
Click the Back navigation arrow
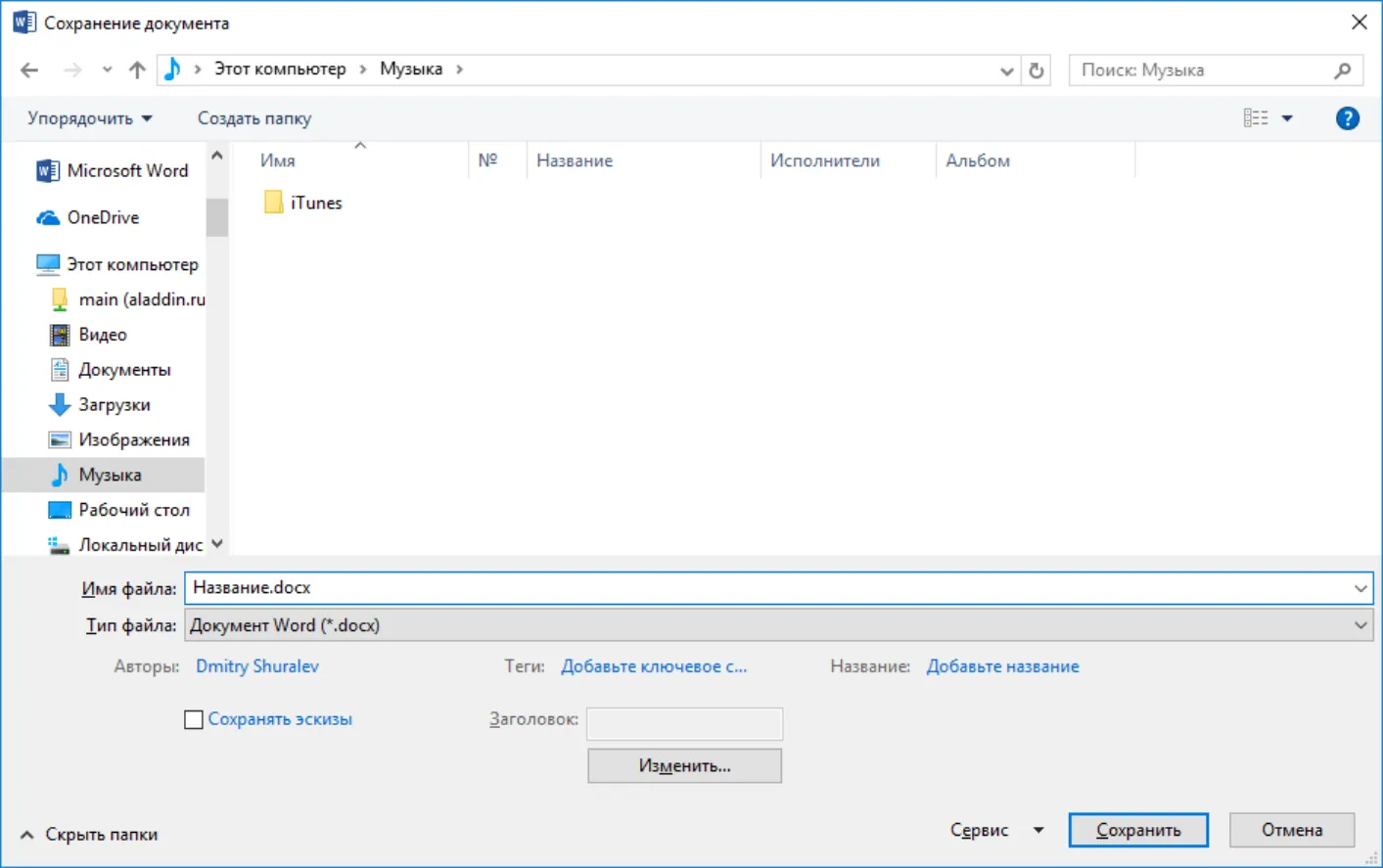coord(29,69)
